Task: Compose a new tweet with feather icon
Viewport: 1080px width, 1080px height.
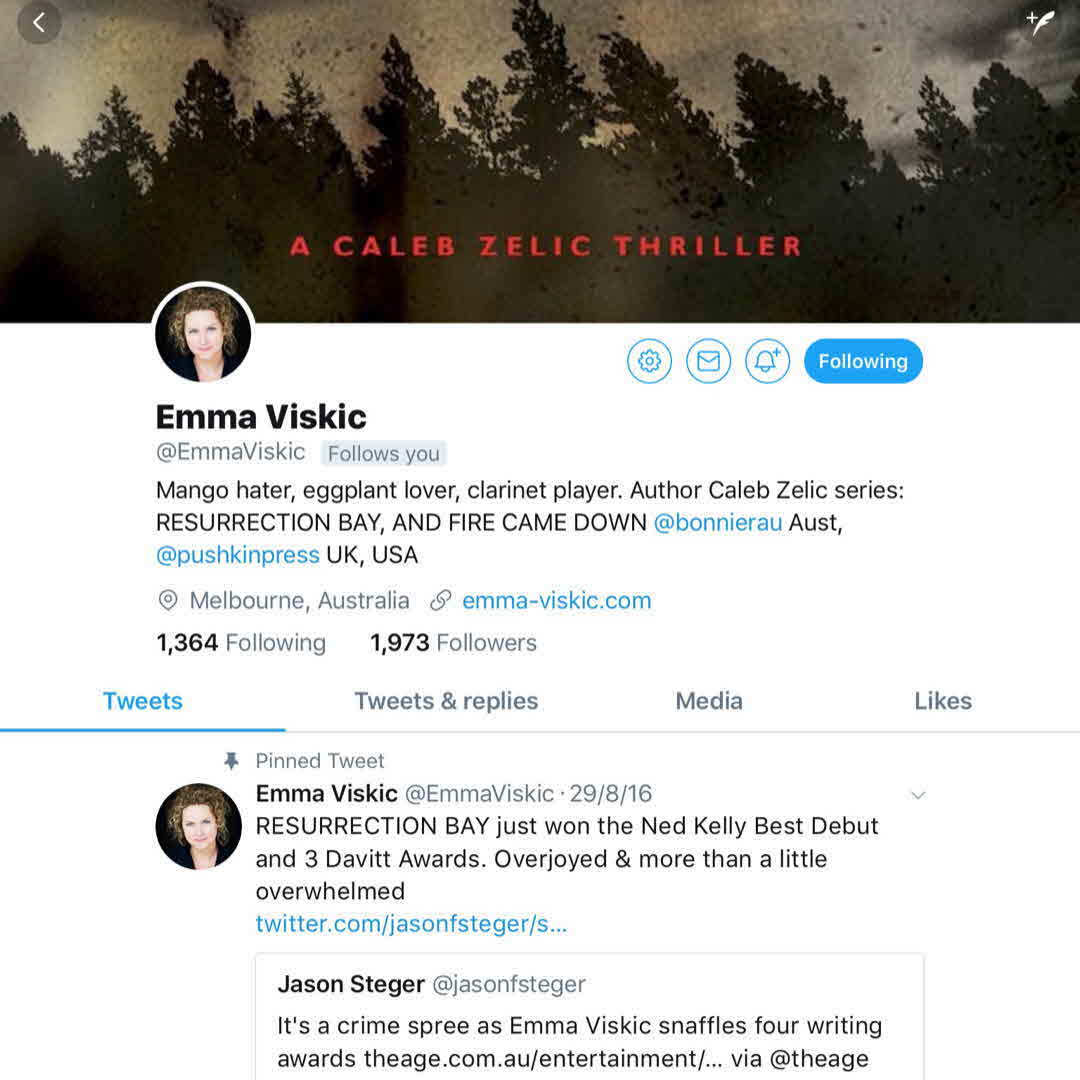Action: (x=1040, y=21)
